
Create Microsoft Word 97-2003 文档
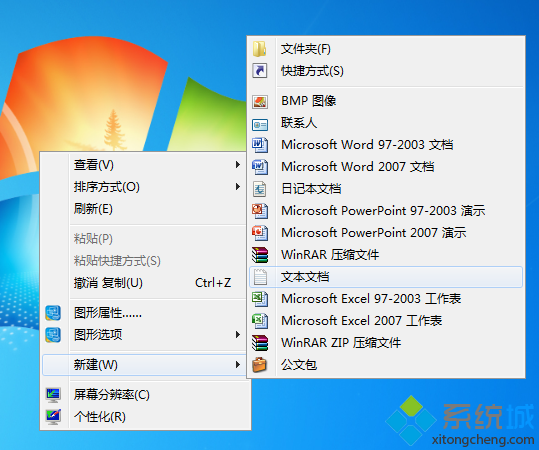click(x=386, y=145)
